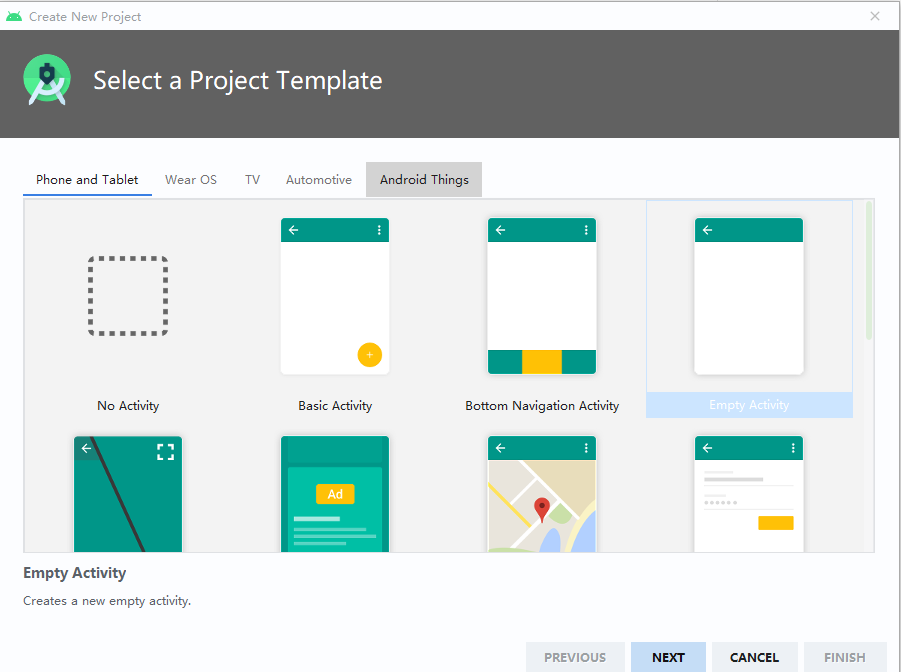Viewport: 901px width, 672px height.
Task: Click the NEXT button
Action: [668, 657]
